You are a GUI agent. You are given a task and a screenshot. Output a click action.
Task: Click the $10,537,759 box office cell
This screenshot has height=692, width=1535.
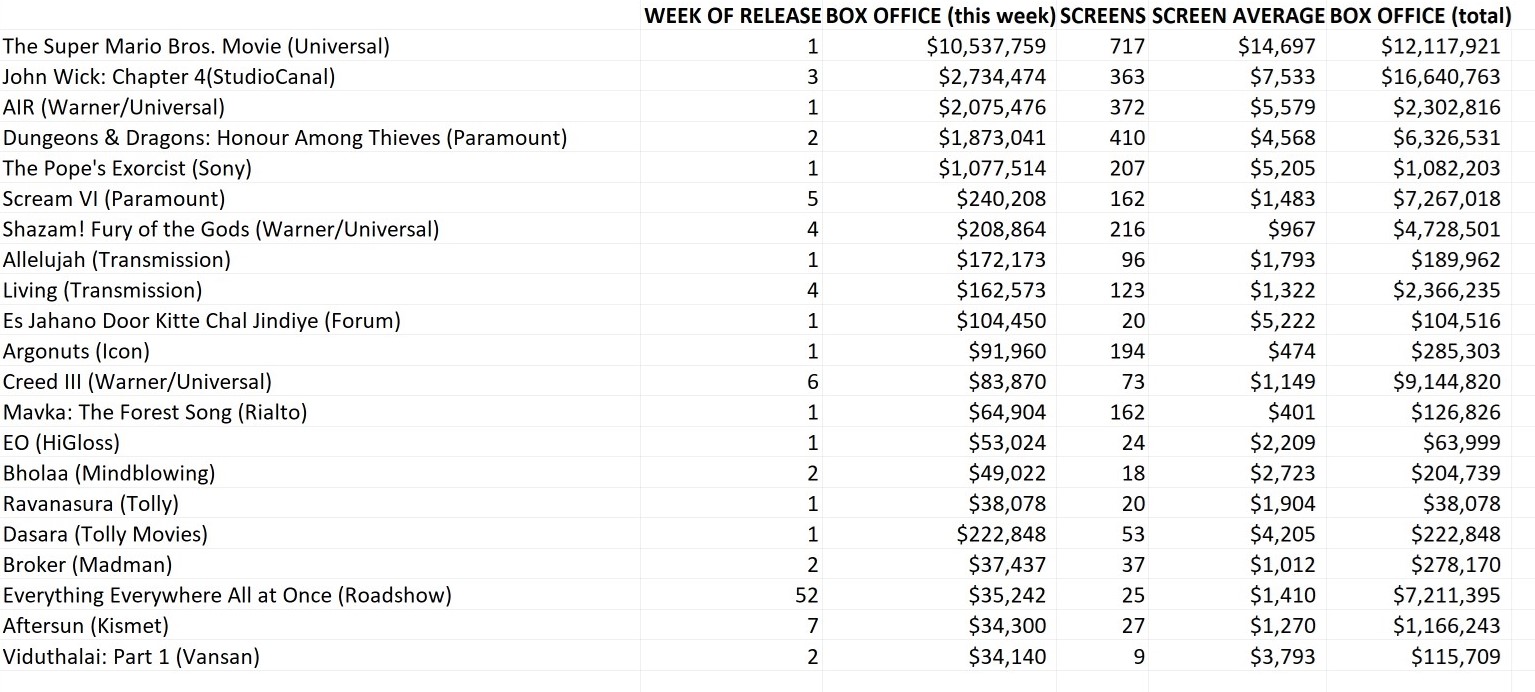click(992, 46)
